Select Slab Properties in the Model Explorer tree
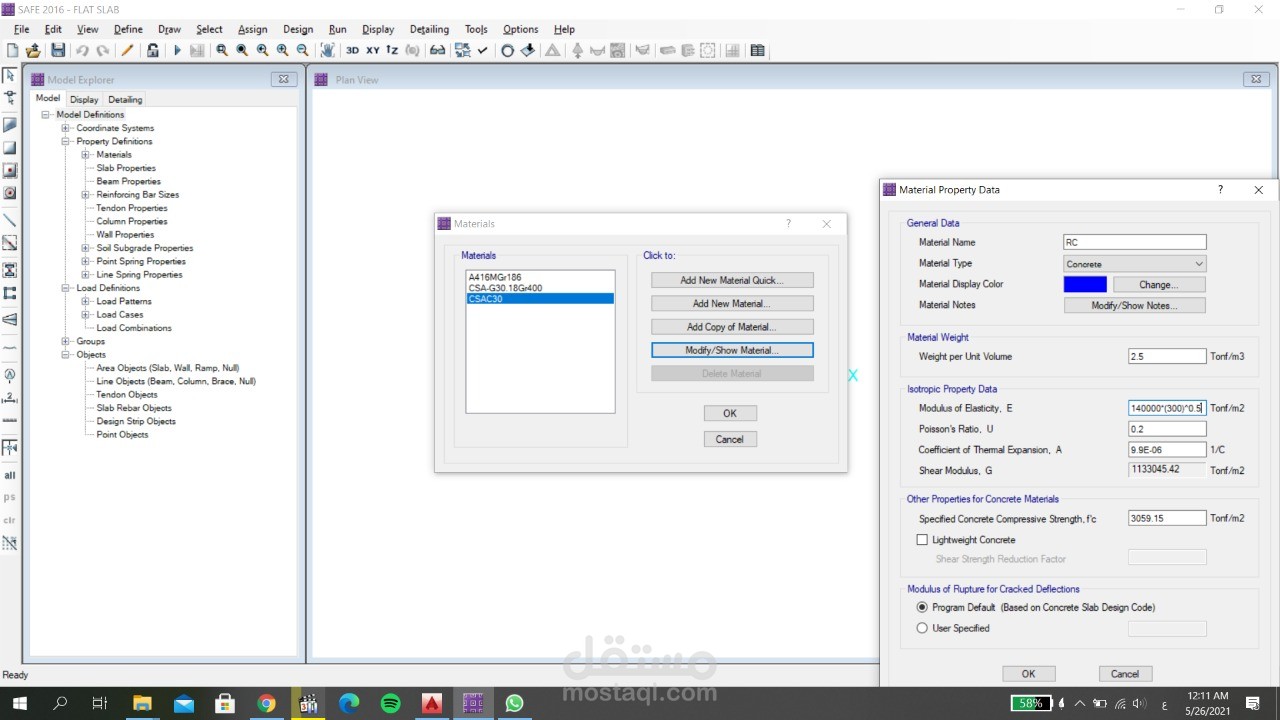The image size is (1280, 720). coord(126,168)
